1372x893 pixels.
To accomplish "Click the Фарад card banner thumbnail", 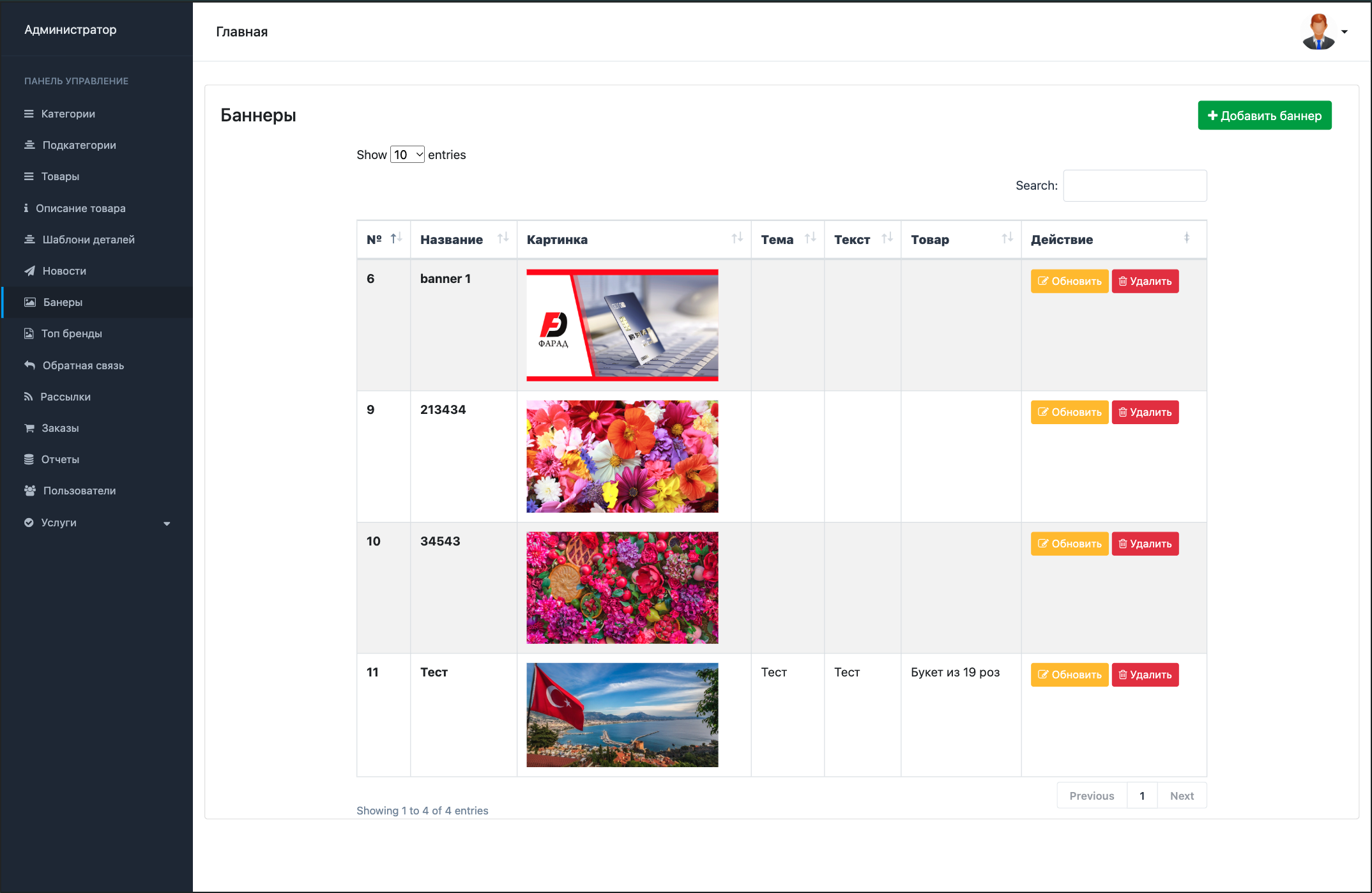I will (x=622, y=325).
